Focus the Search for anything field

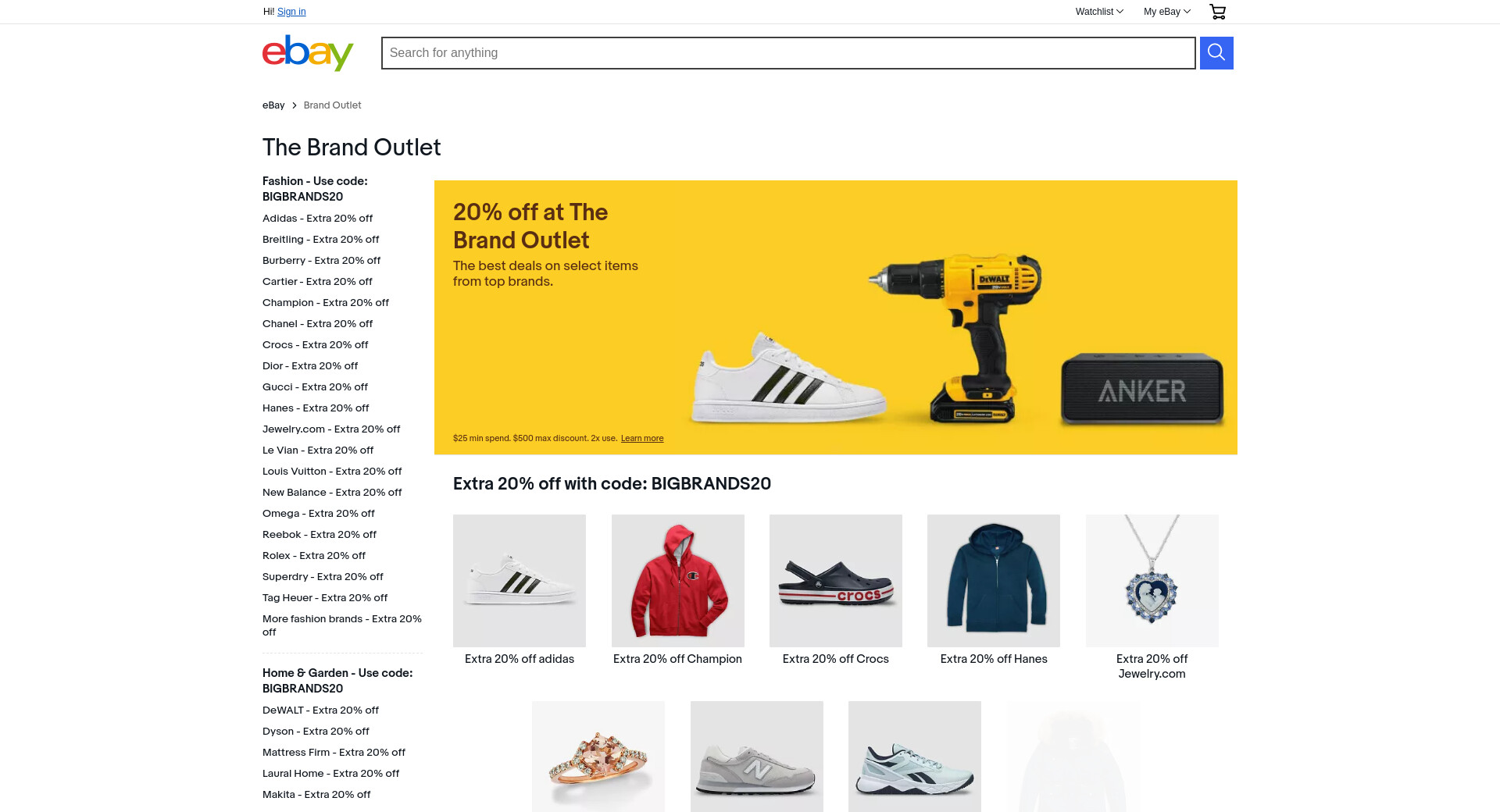pyautogui.click(x=788, y=53)
